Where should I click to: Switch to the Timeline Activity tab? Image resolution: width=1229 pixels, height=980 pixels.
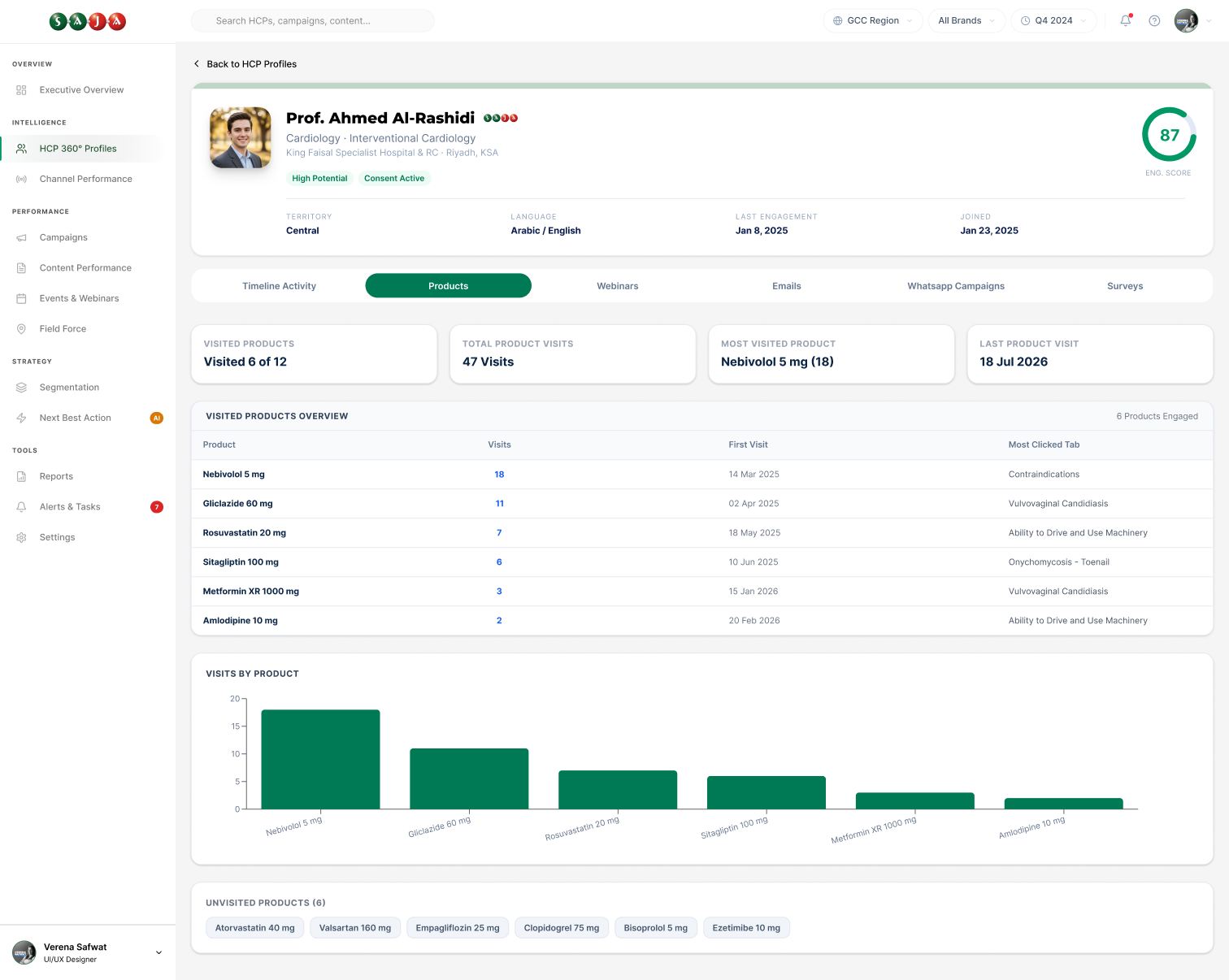tap(279, 286)
